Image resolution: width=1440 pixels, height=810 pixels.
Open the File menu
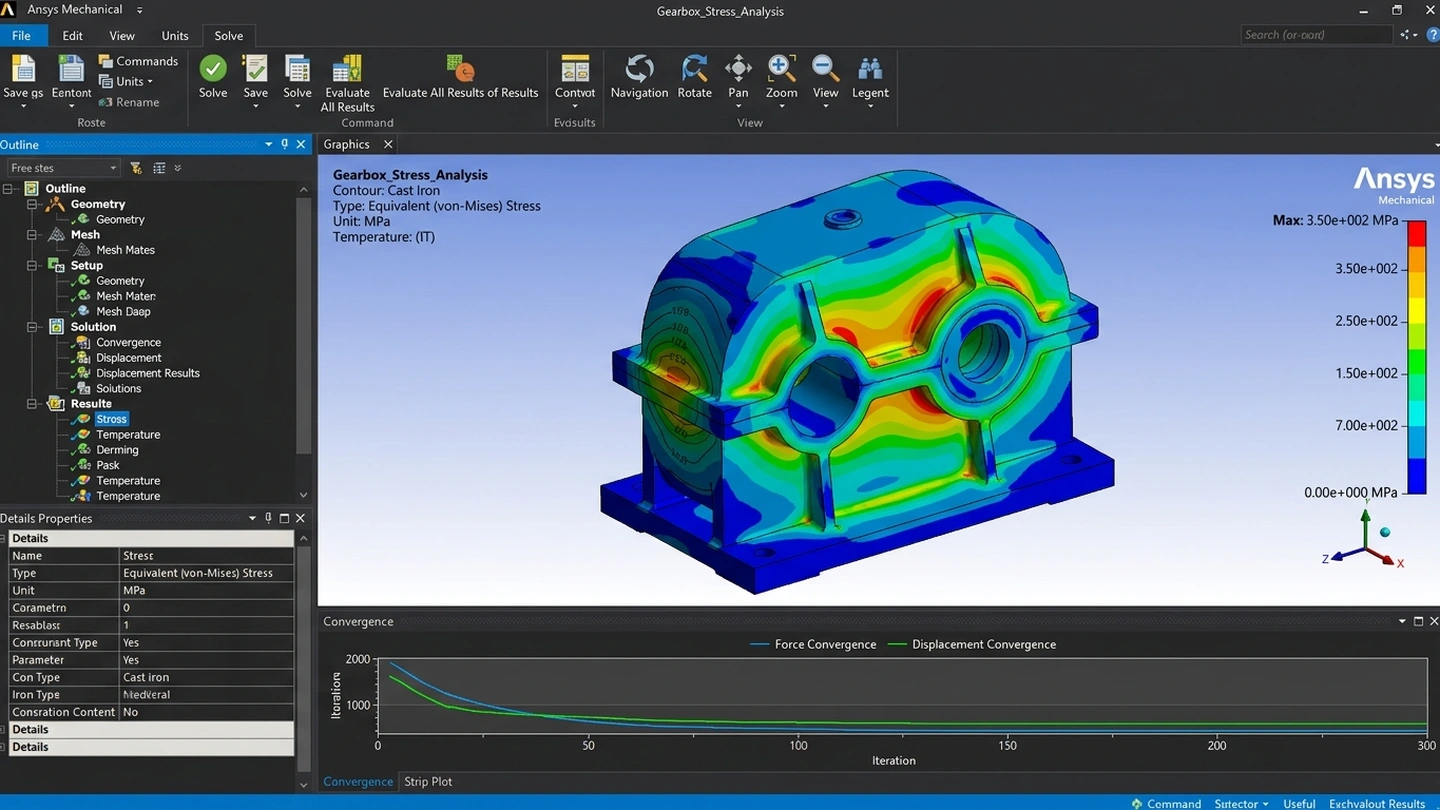21,35
